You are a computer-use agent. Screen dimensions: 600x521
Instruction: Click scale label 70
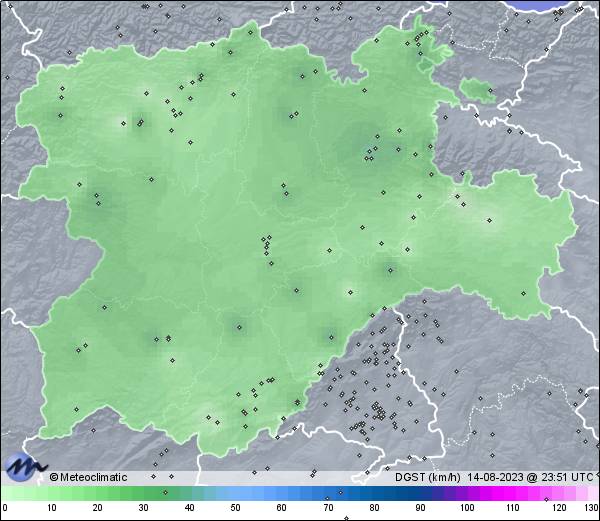328,508
